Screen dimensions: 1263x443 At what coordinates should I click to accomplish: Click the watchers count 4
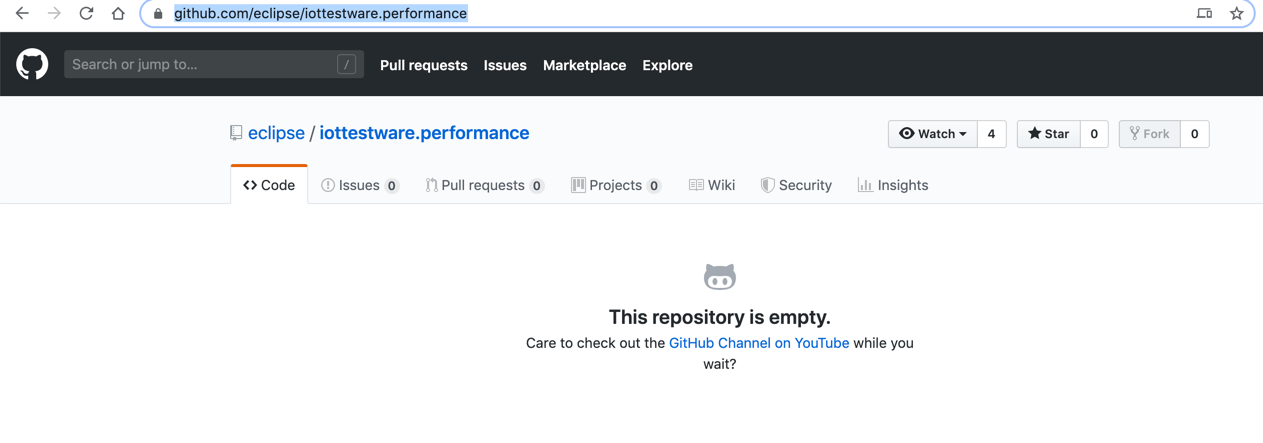click(x=991, y=134)
